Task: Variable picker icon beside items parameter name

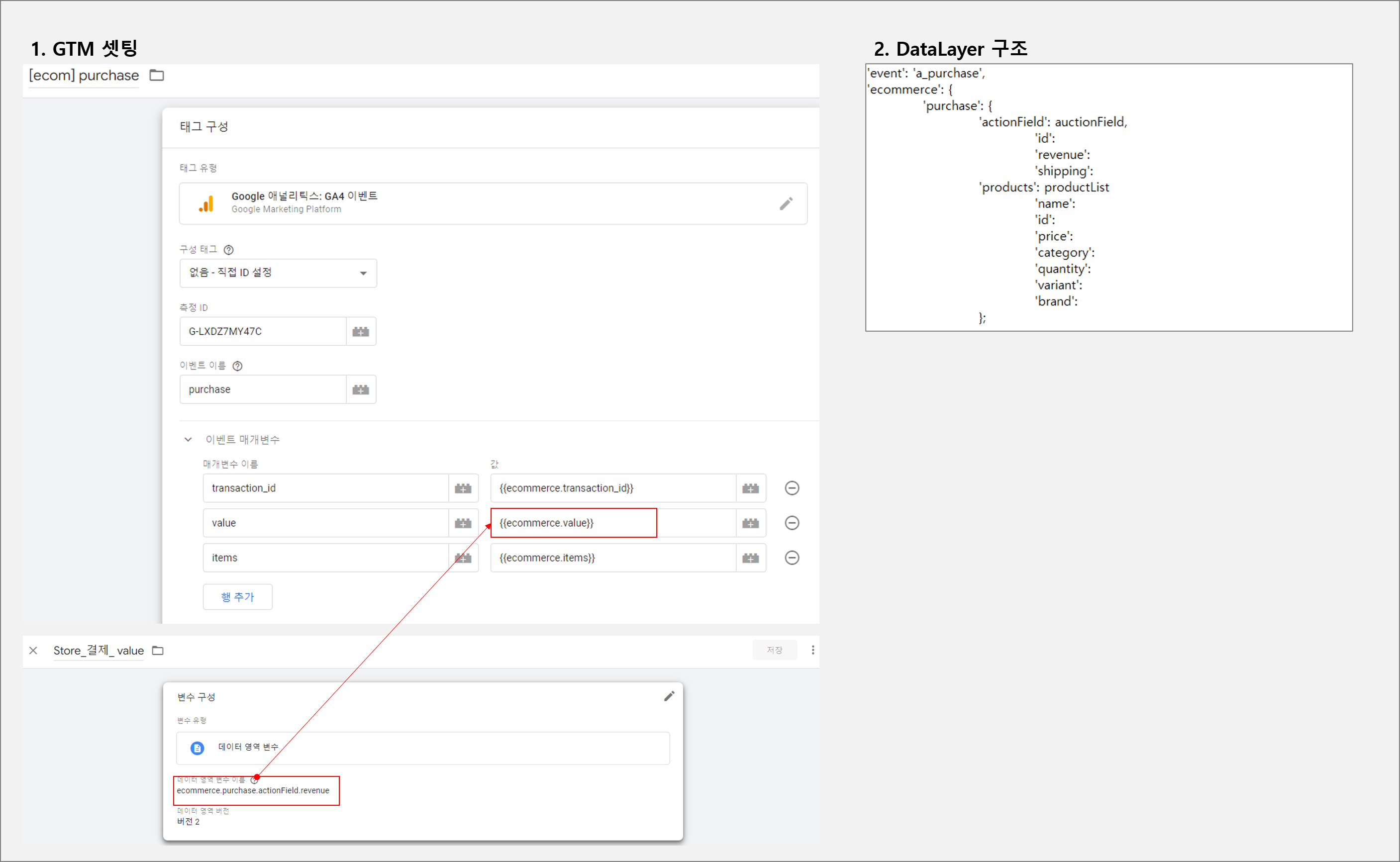Action: coord(463,558)
